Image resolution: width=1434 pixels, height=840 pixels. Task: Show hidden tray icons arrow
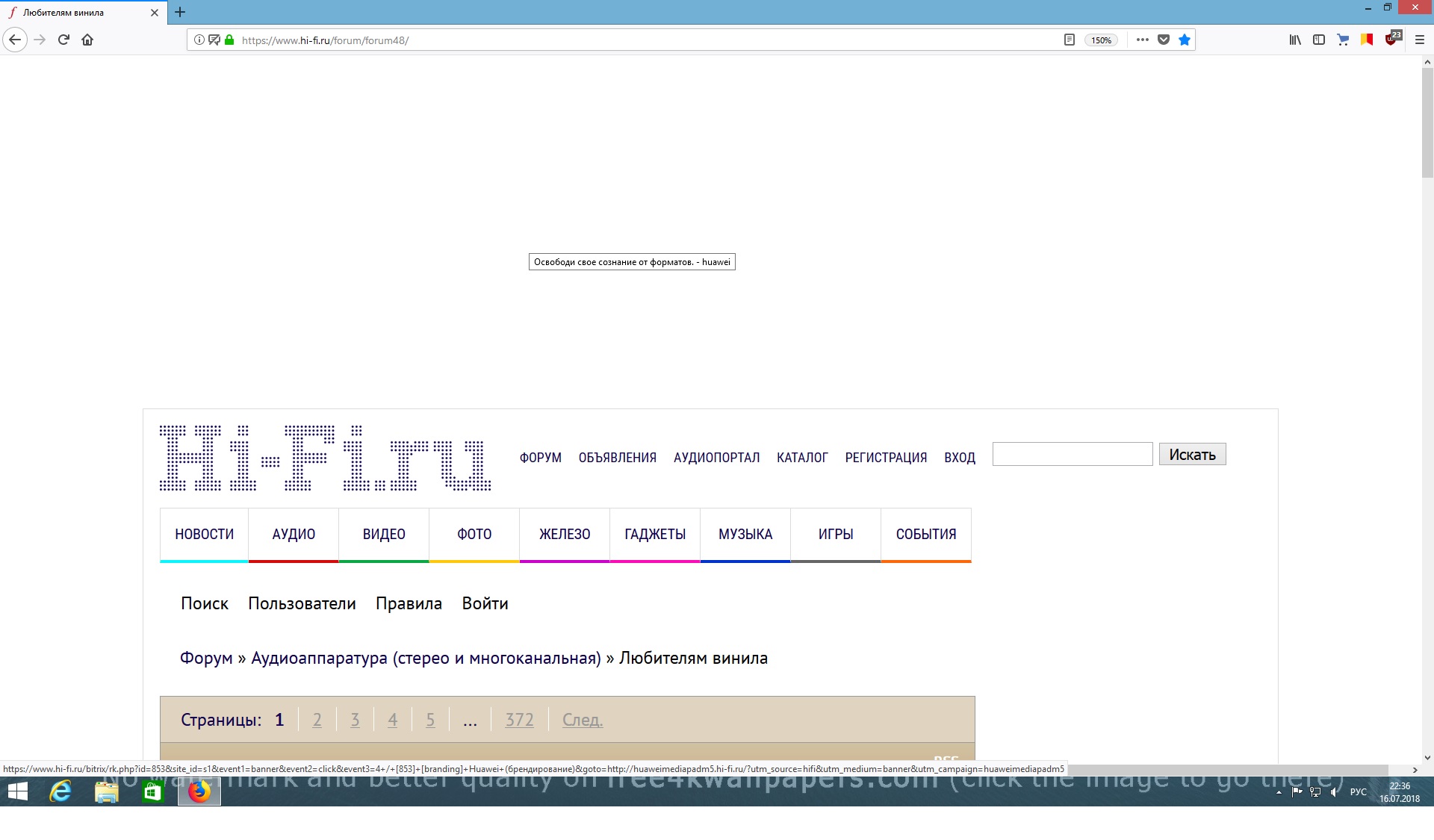coord(1279,792)
